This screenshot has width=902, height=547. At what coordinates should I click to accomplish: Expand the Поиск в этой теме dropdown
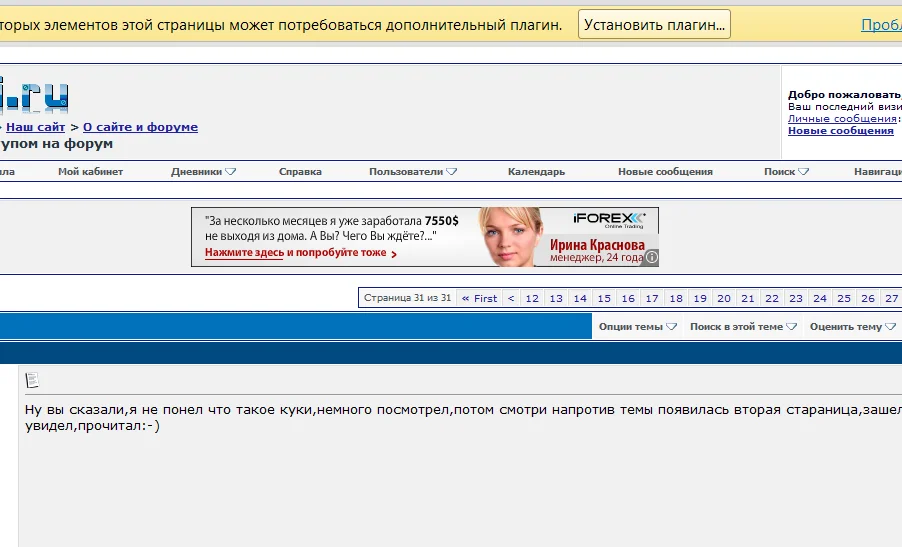(743, 327)
